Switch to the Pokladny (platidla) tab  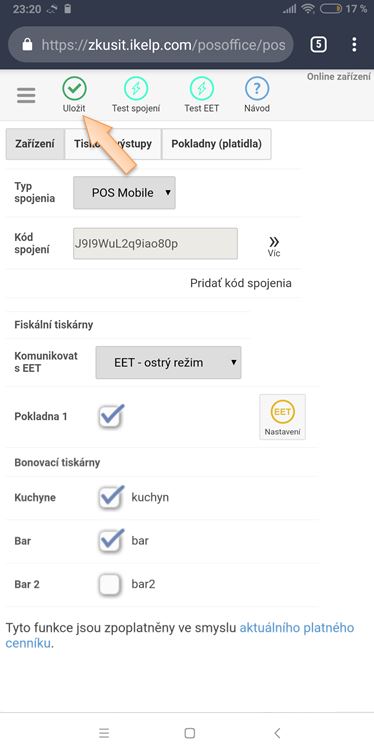[216, 144]
